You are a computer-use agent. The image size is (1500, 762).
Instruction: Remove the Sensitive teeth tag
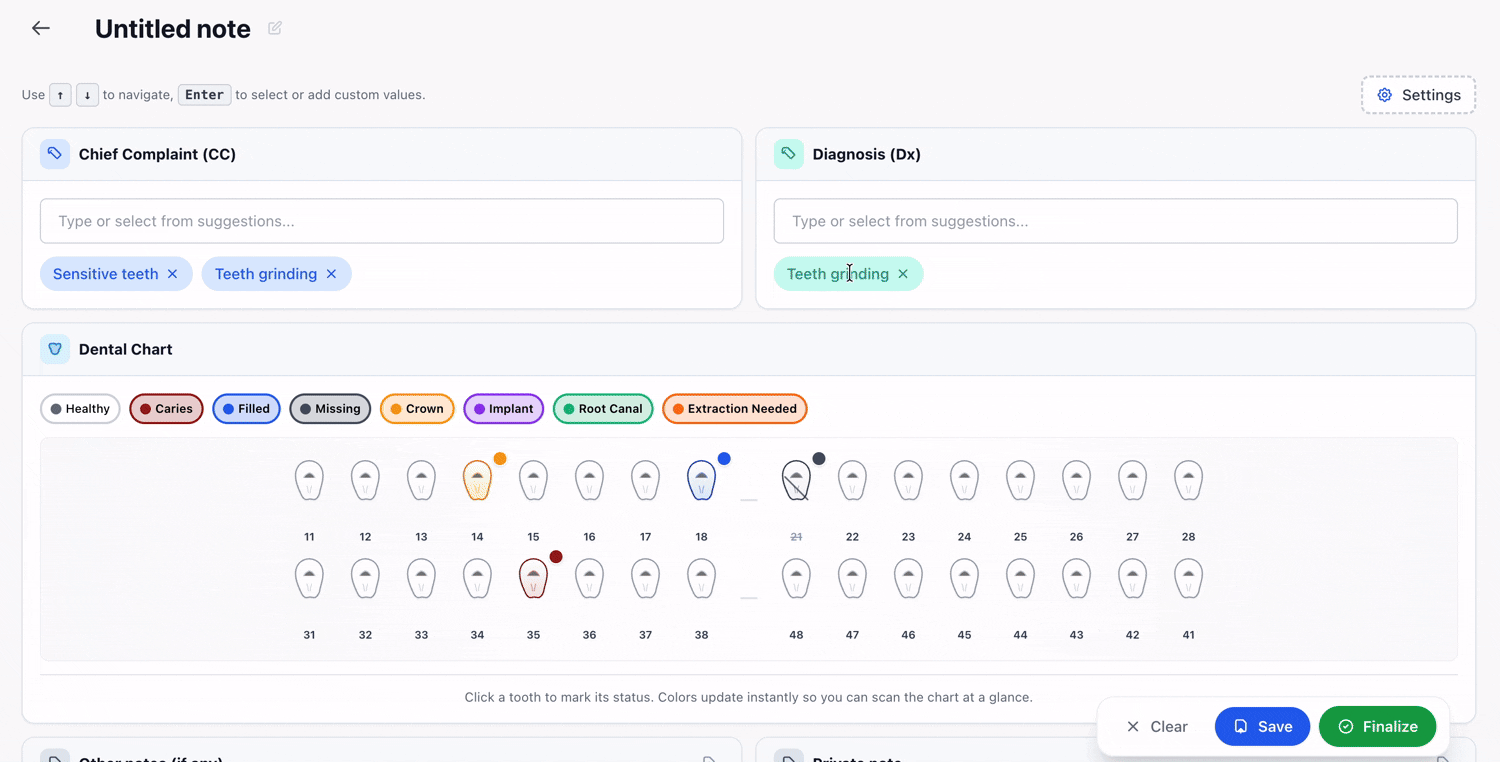coord(174,273)
